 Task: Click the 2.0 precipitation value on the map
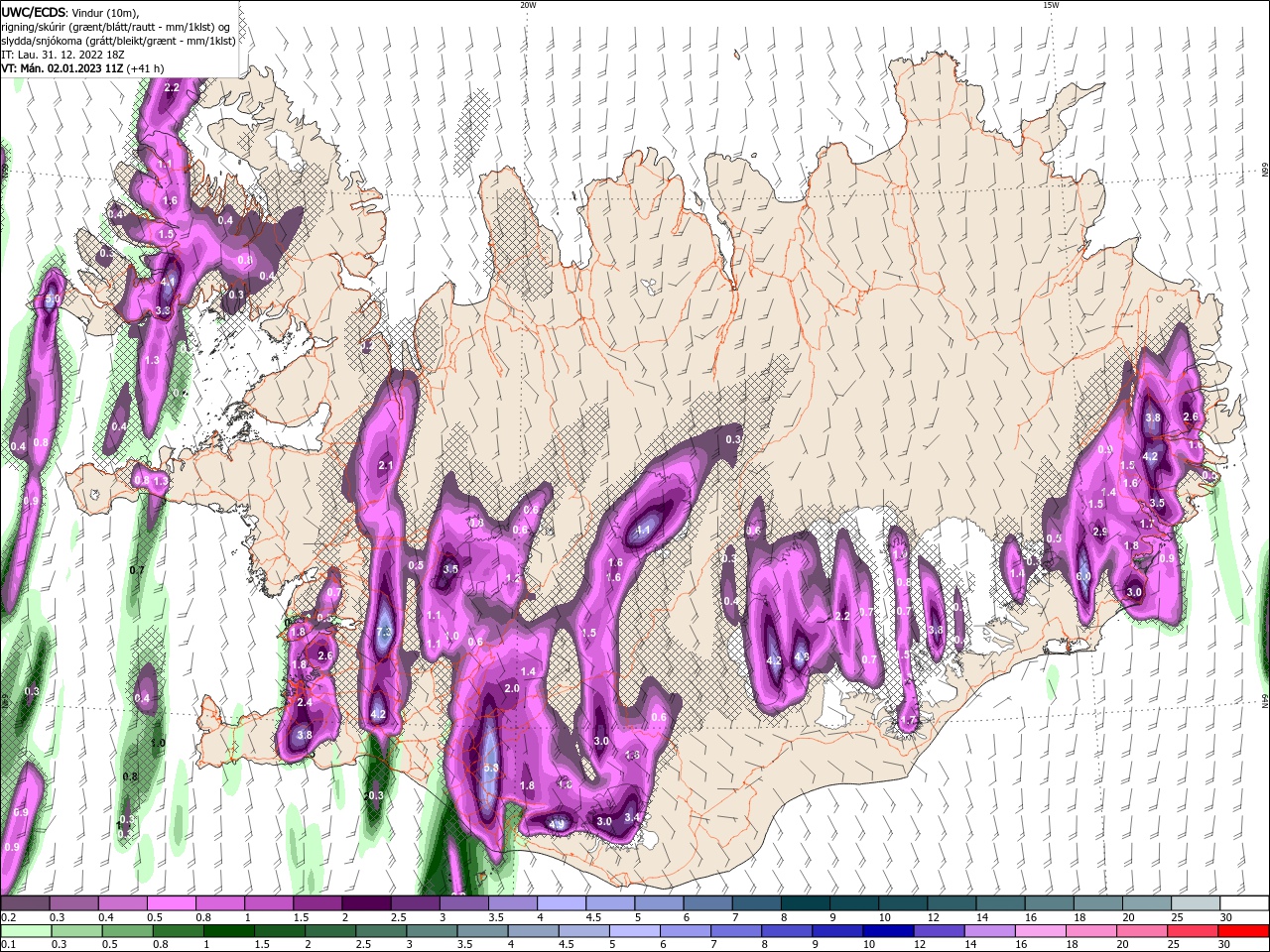512,688
